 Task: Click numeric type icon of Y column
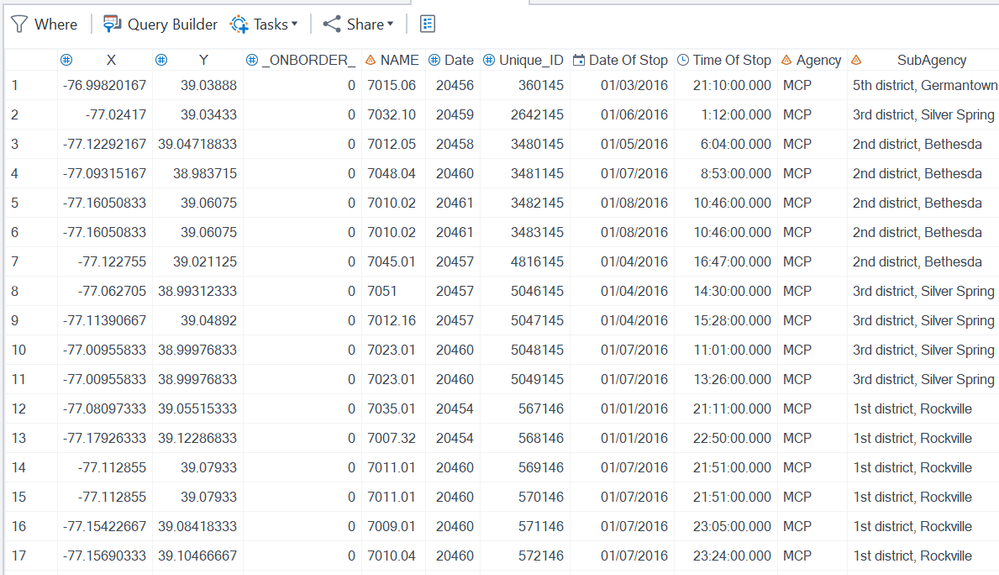pyautogui.click(x=161, y=60)
